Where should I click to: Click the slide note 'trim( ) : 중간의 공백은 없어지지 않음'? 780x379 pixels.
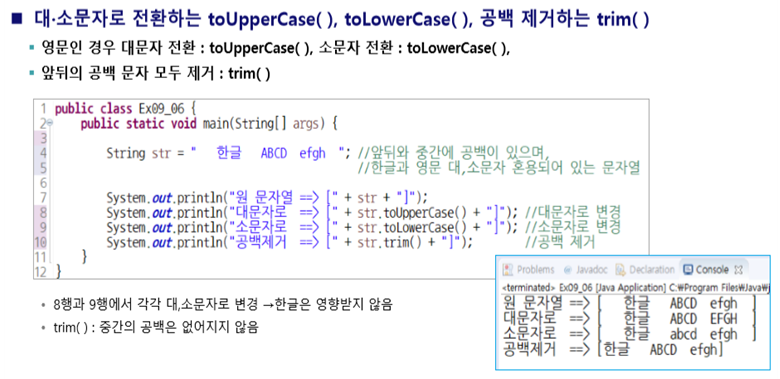point(156,328)
